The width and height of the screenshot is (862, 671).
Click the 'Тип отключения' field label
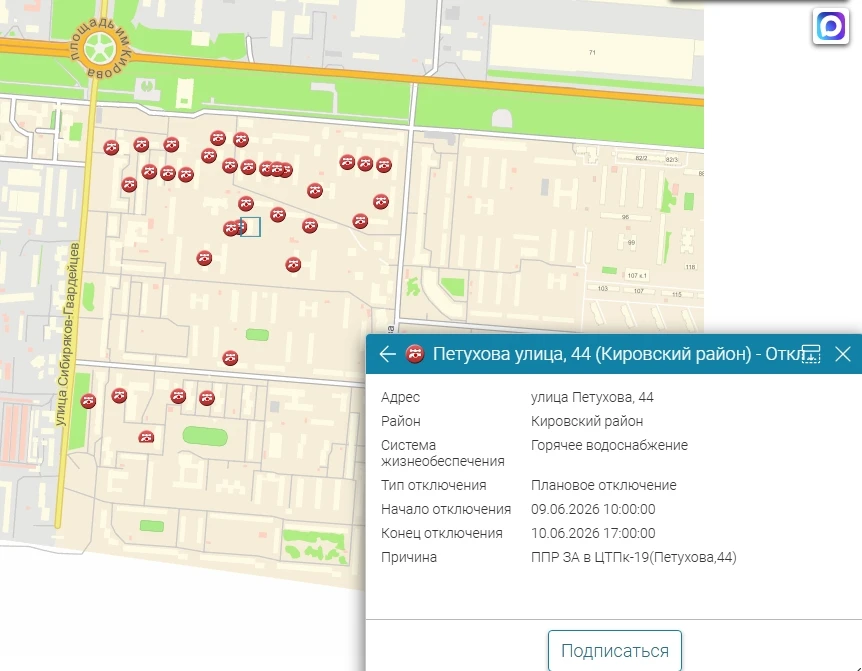[x=434, y=485]
